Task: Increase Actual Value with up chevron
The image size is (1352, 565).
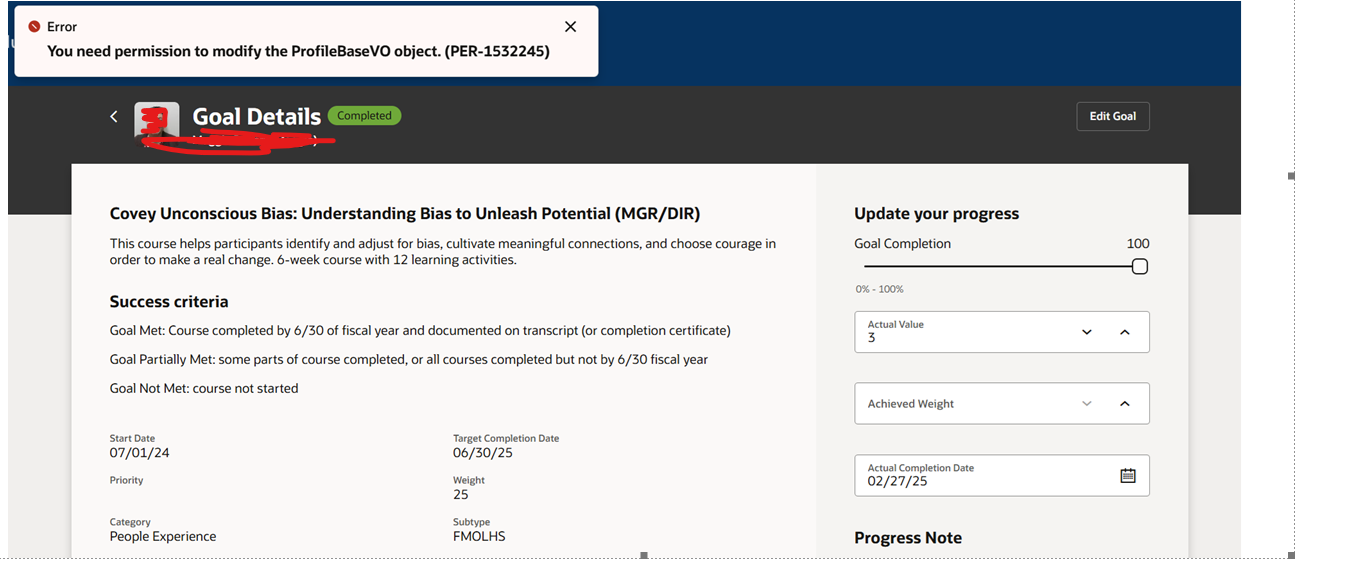Action: pos(1125,332)
